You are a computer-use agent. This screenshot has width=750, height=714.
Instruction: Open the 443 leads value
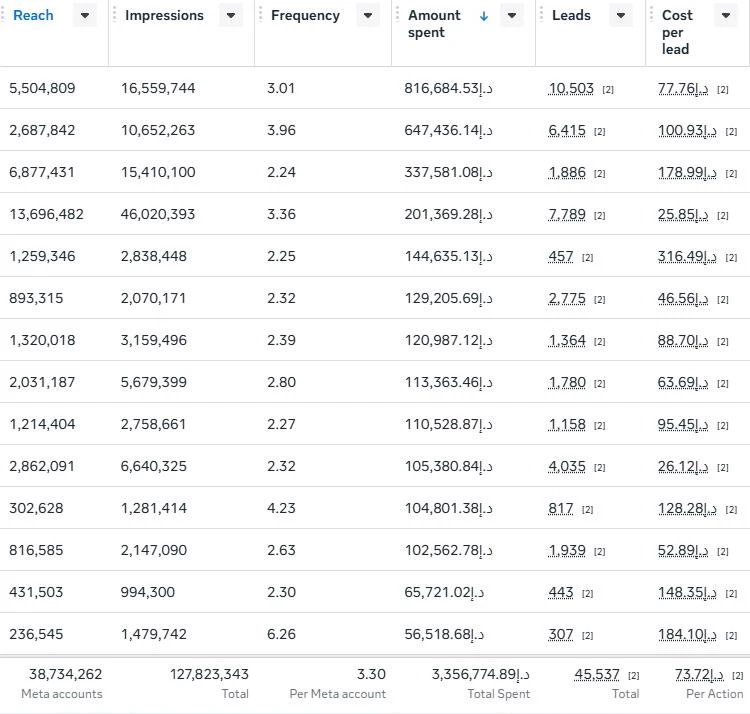tap(561, 593)
